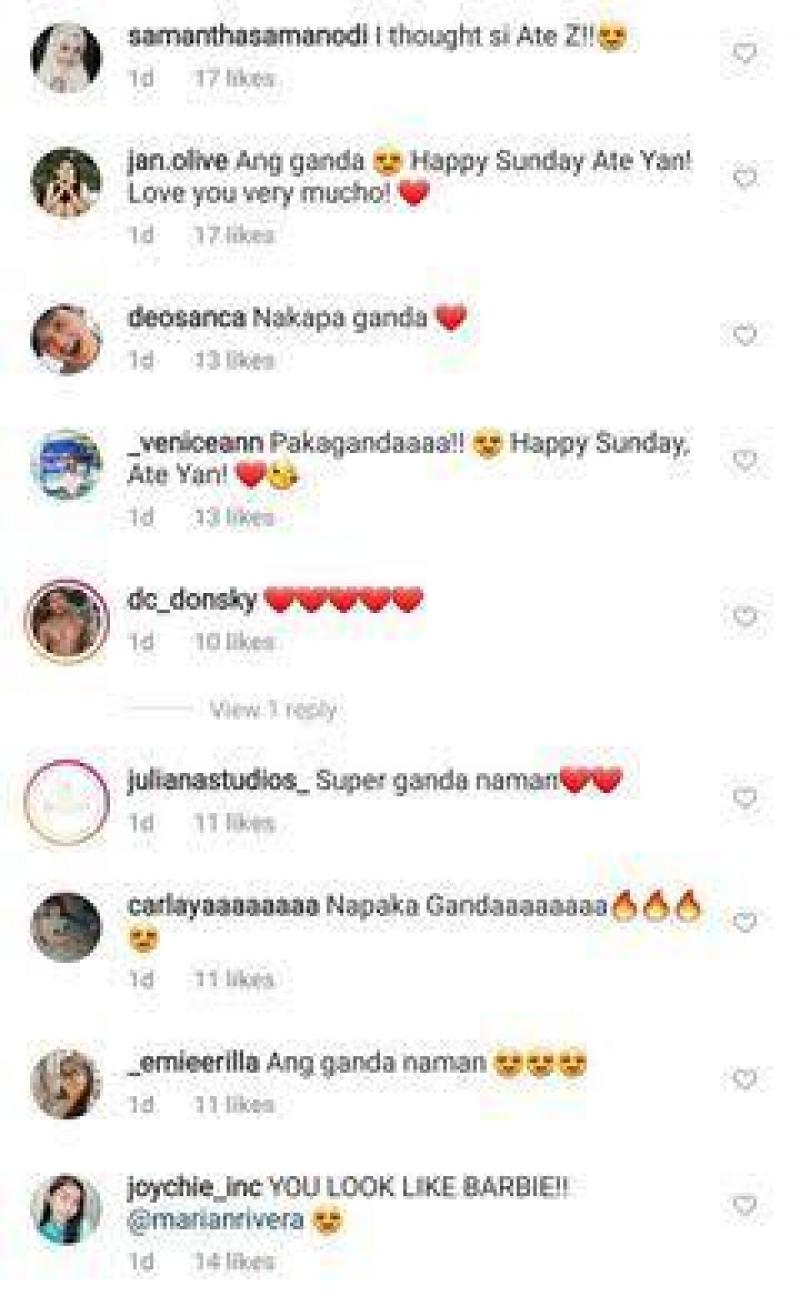Screen dimensions: 800x1296
Task: Expand View 1 reply under dc_donsky
Action: [x=272, y=710]
